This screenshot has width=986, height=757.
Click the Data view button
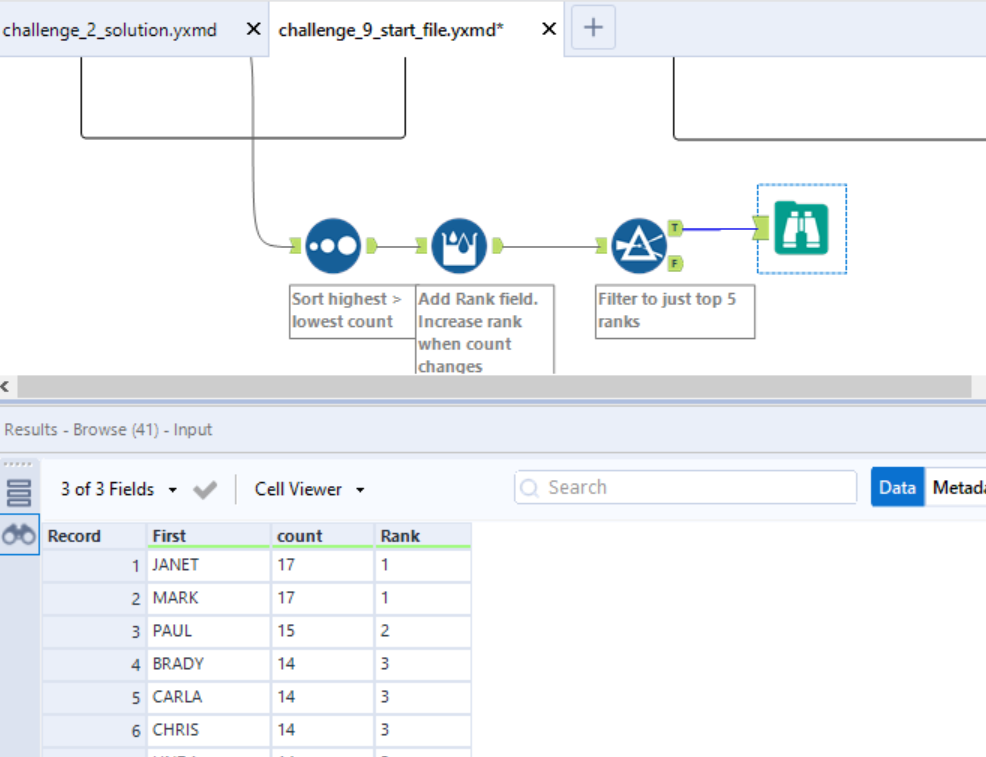pyautogui.click(x=897, y=487)
